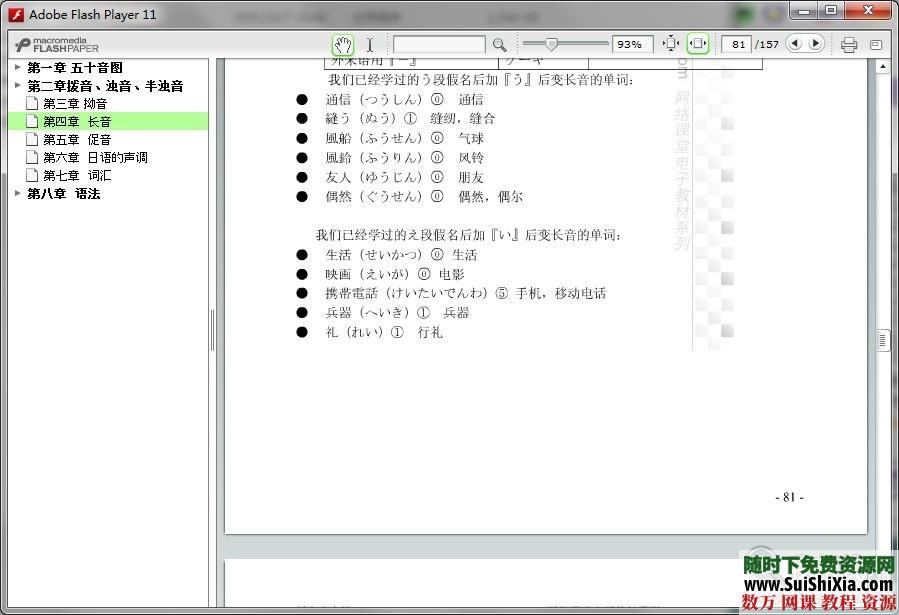Image resolution: width=899 pixels, height=615 pixels.
Task: Expand 第二章 拨音、浊音、半浊音 chapter
Action: pos(17,86)
